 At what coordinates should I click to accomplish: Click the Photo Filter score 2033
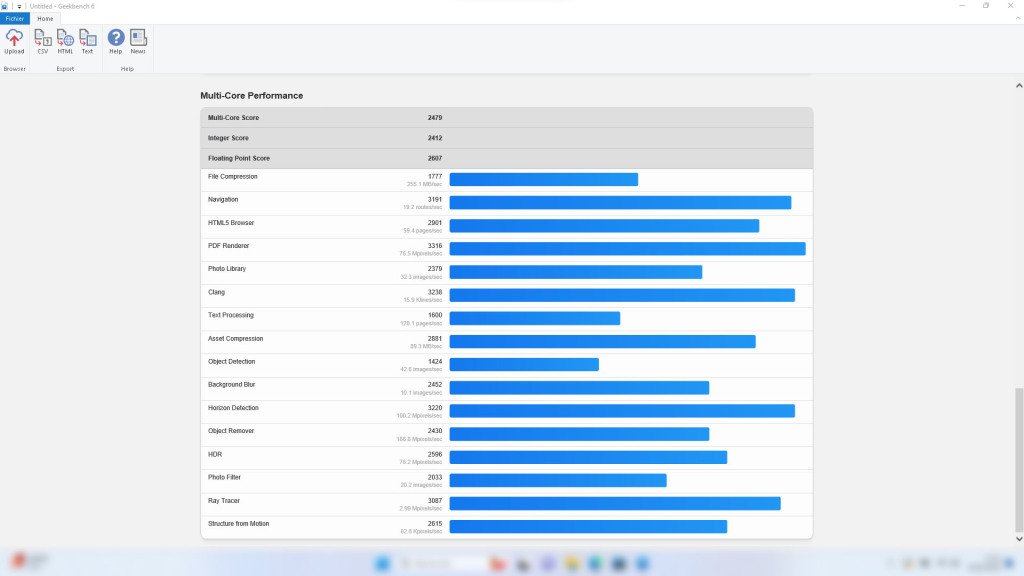(435, 477)
